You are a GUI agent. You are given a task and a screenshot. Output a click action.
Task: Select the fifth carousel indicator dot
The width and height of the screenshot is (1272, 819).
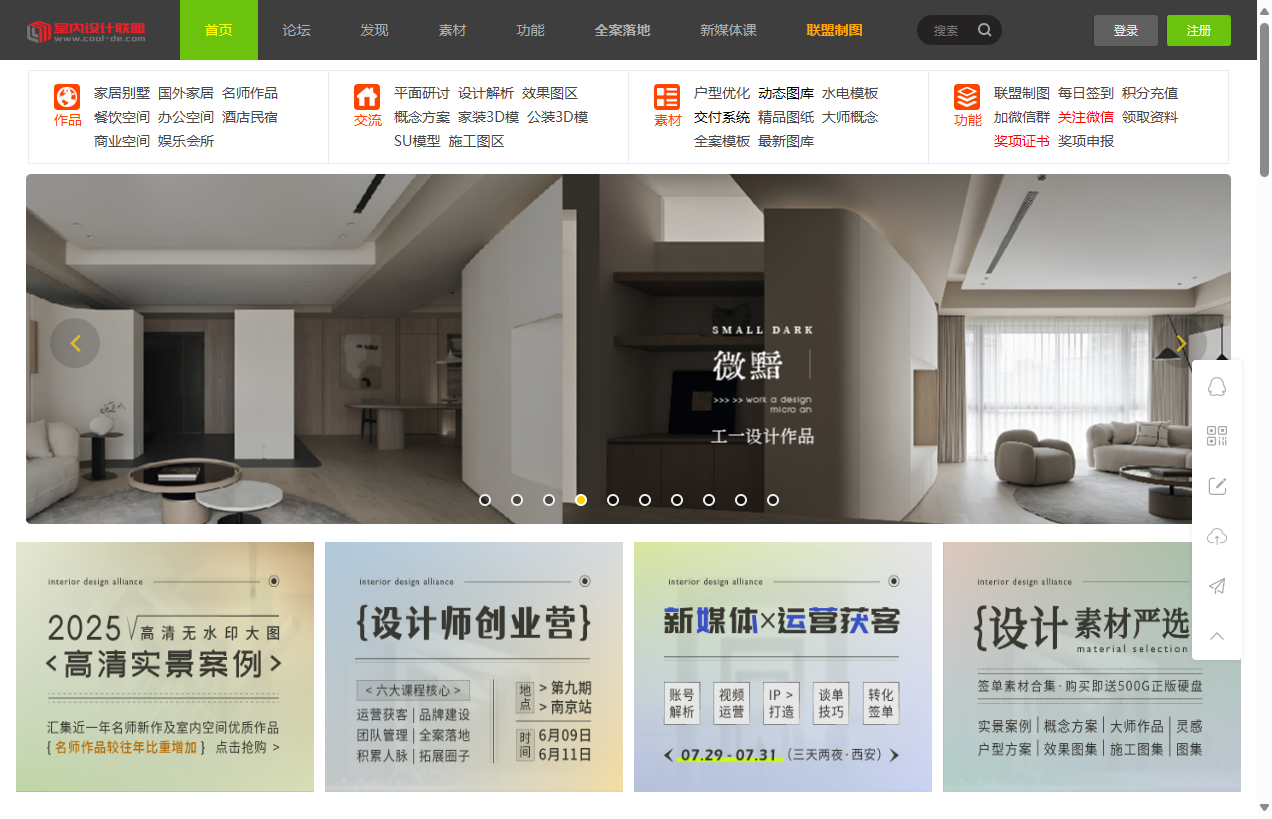pos(613,500)
